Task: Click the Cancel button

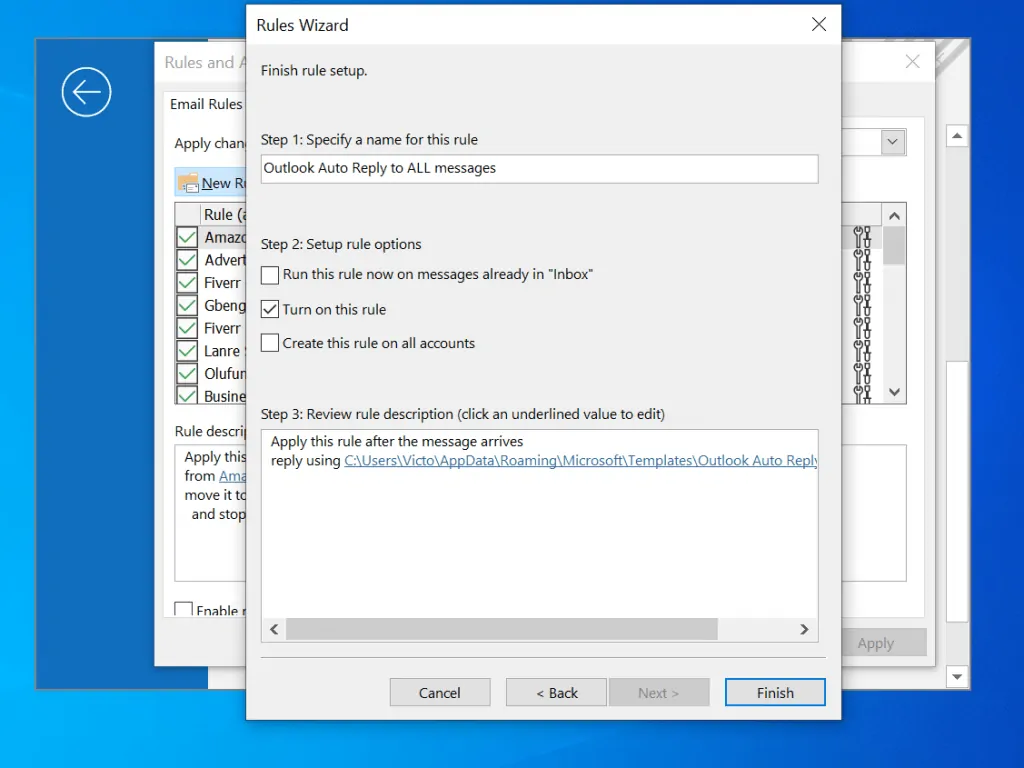Action: (439, 692)
